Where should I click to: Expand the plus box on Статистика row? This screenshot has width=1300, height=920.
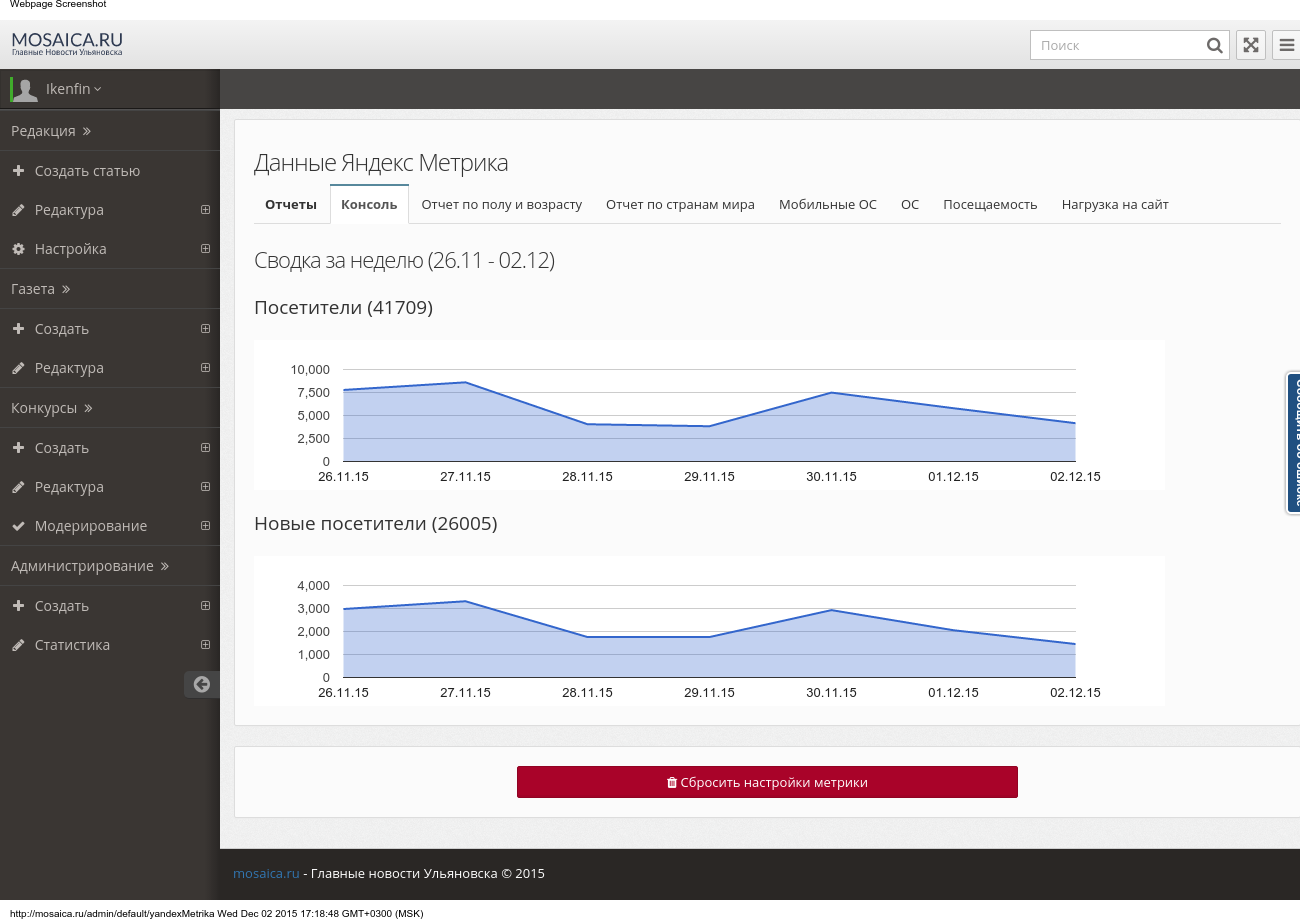[x=205, y=645]
